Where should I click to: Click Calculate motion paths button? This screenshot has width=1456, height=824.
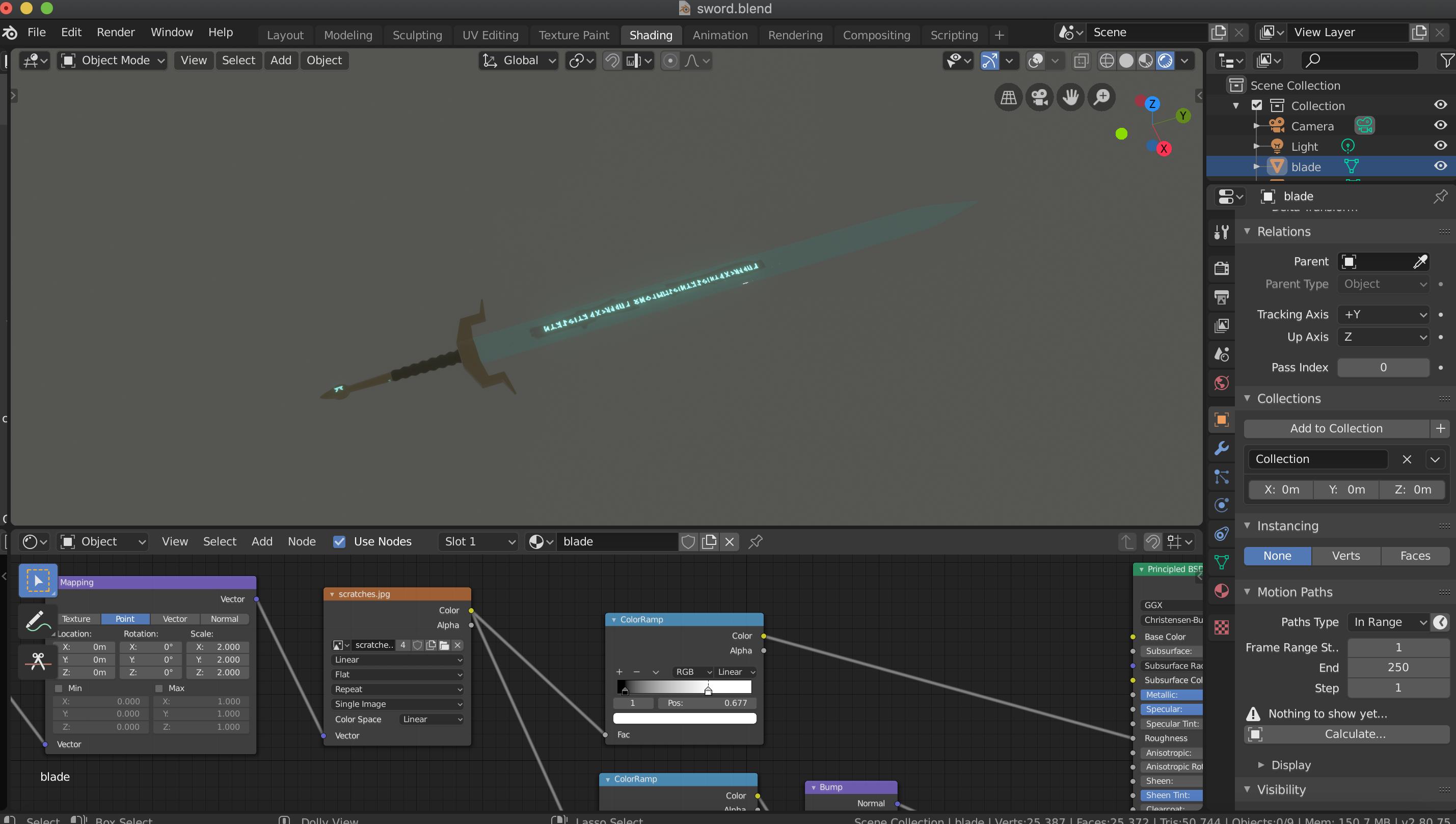[1347, 734]
